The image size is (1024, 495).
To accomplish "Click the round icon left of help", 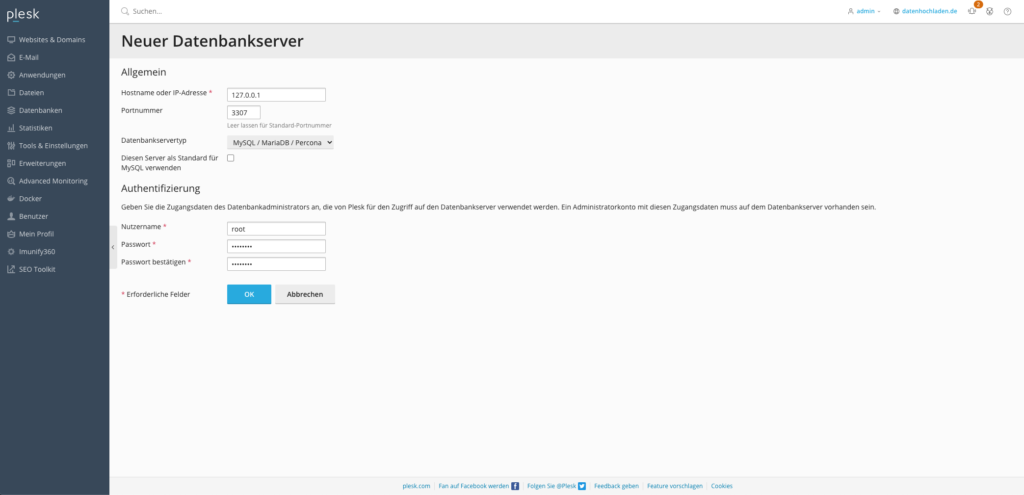I will [x=990, y=11].
